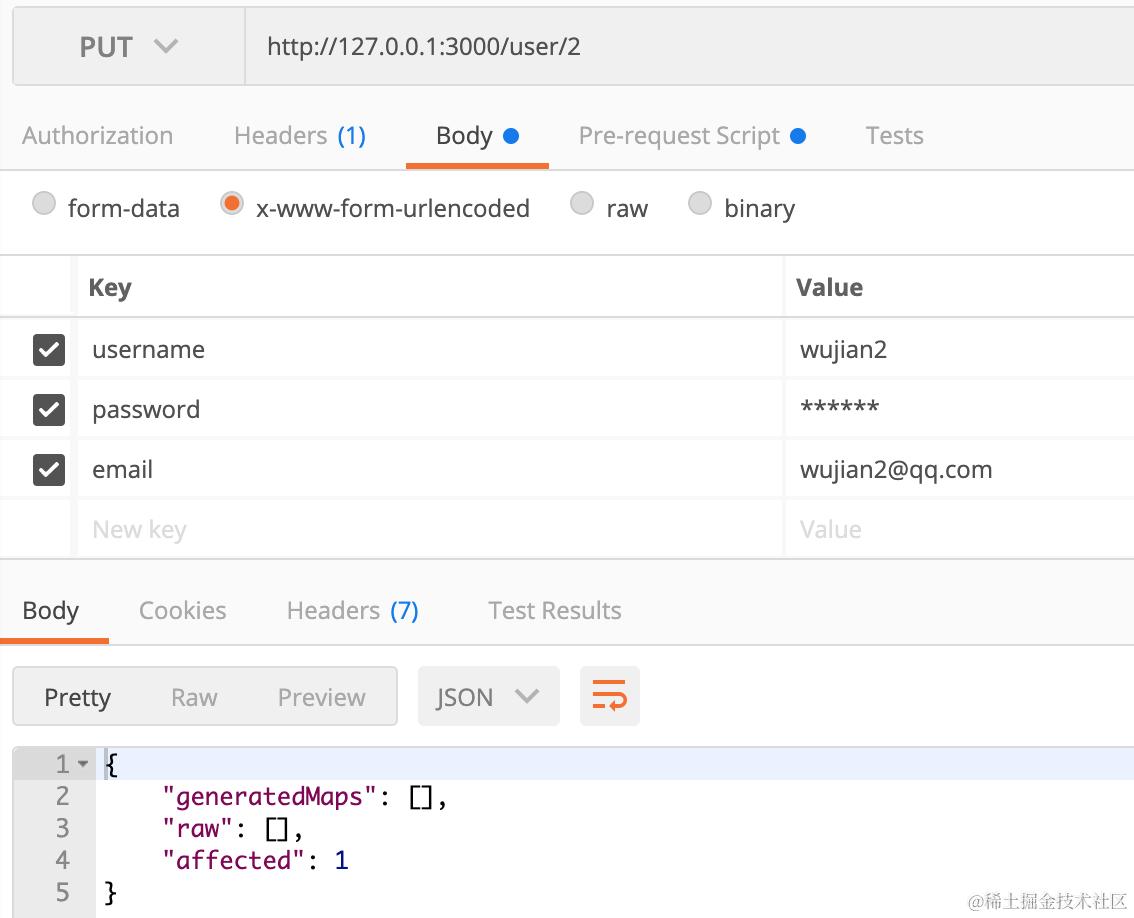Open the JSON format dropdown

[x=487, y=696]
